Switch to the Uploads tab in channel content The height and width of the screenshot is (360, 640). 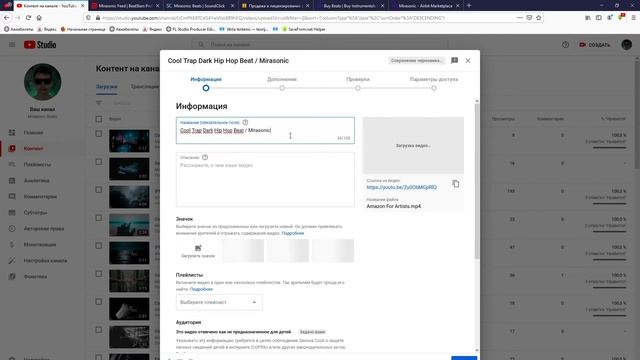107,87
